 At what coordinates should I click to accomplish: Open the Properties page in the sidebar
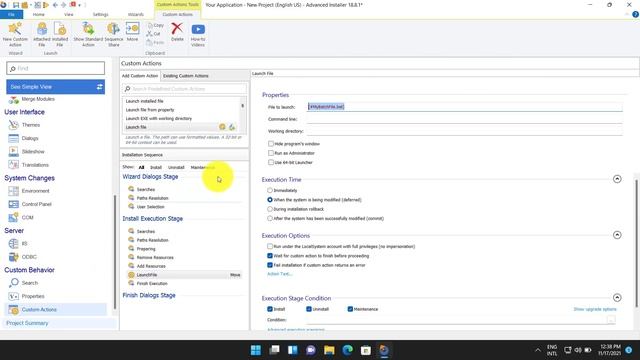pyautogui.click(x=33, y=296)
